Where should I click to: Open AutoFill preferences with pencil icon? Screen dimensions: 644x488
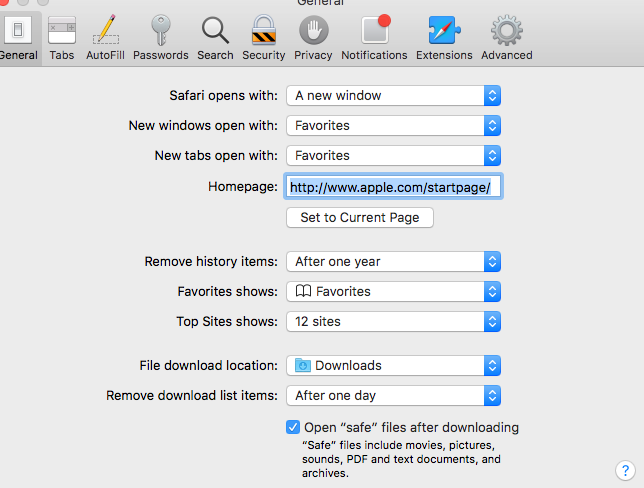(105, 39)
